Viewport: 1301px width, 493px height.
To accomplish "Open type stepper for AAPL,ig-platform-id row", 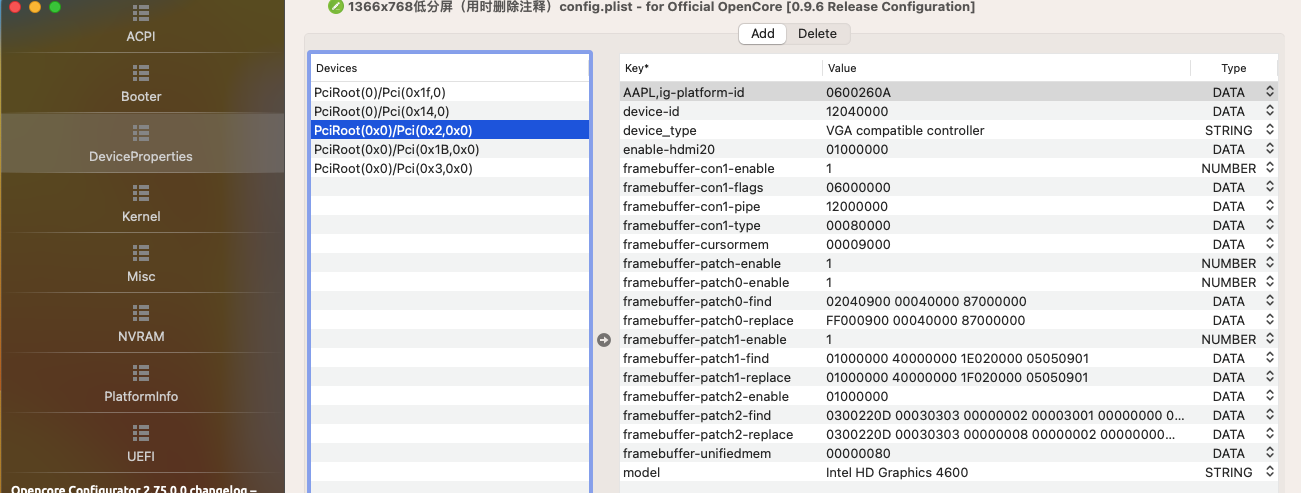I will pyautogui.click(x=1270, y=92).
